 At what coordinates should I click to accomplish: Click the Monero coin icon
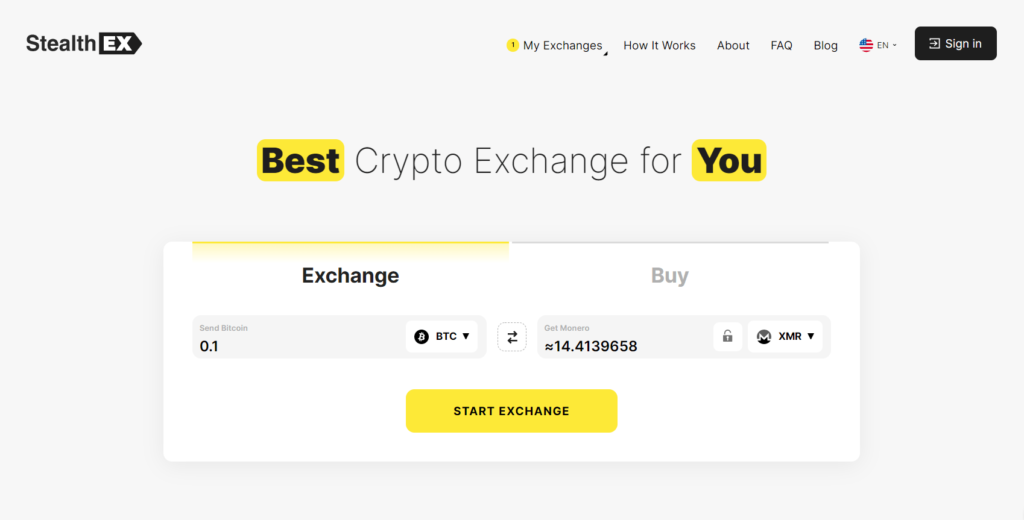[x=764, y=337]
